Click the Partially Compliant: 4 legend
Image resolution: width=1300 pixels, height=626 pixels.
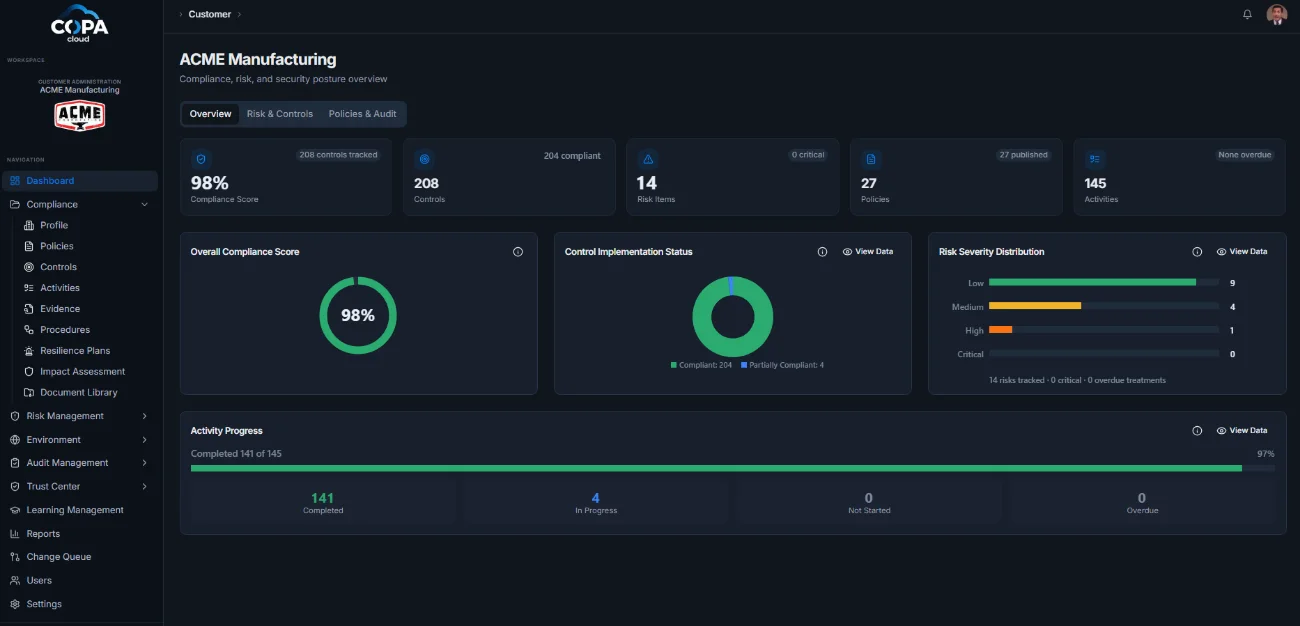point(783,366)
